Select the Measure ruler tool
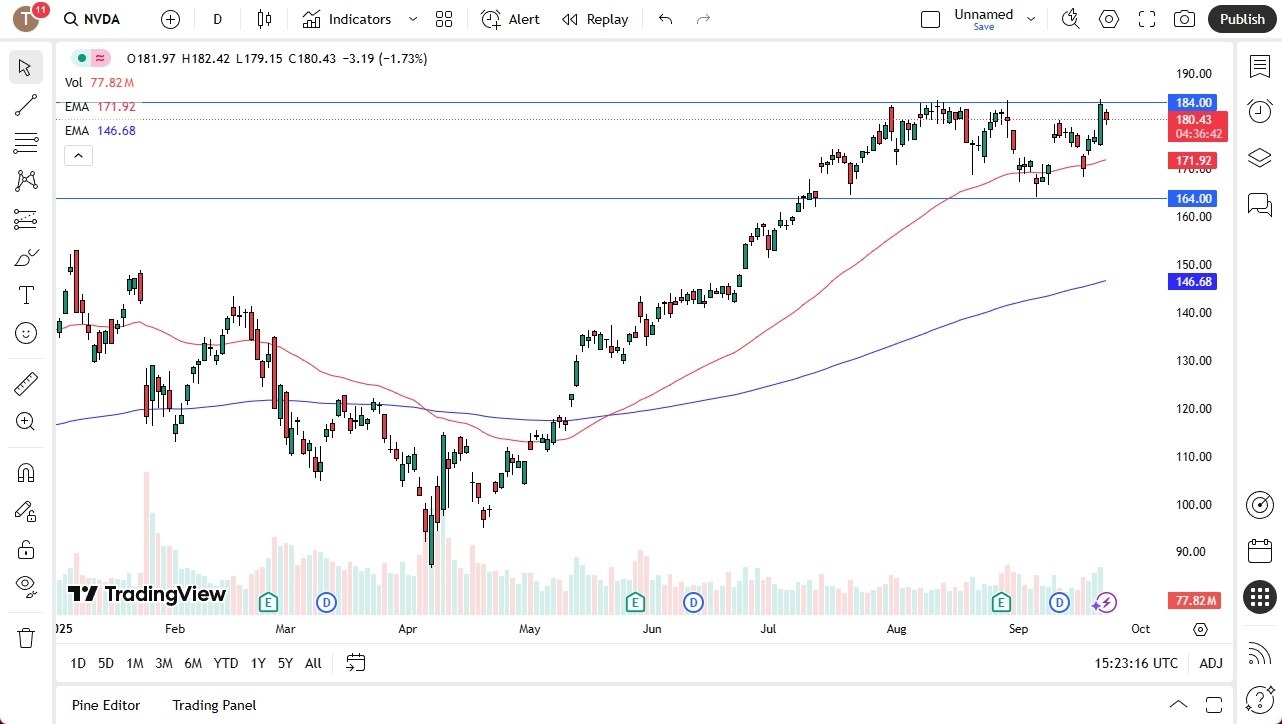 pos(25,383)
